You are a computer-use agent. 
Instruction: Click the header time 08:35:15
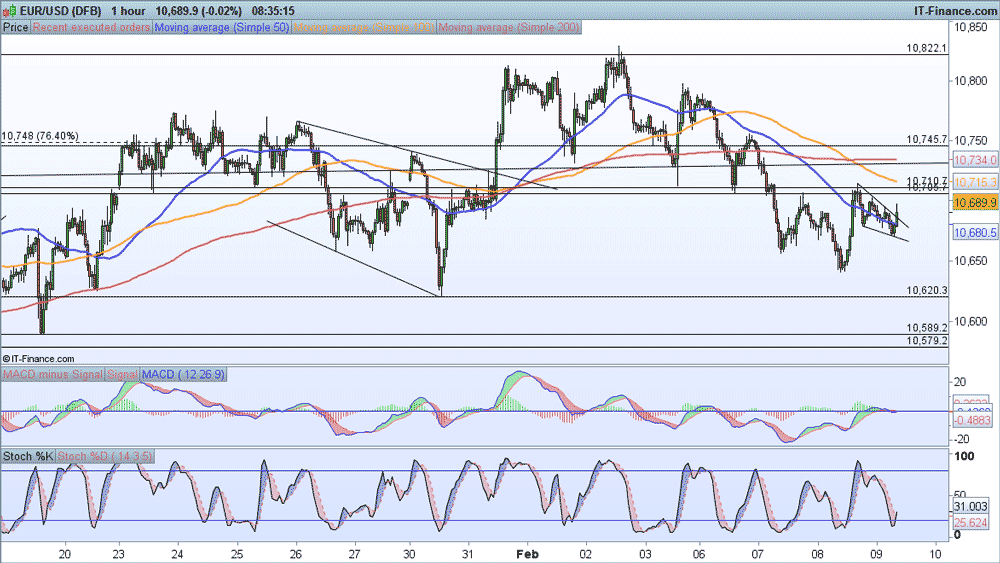click(273, 11)
